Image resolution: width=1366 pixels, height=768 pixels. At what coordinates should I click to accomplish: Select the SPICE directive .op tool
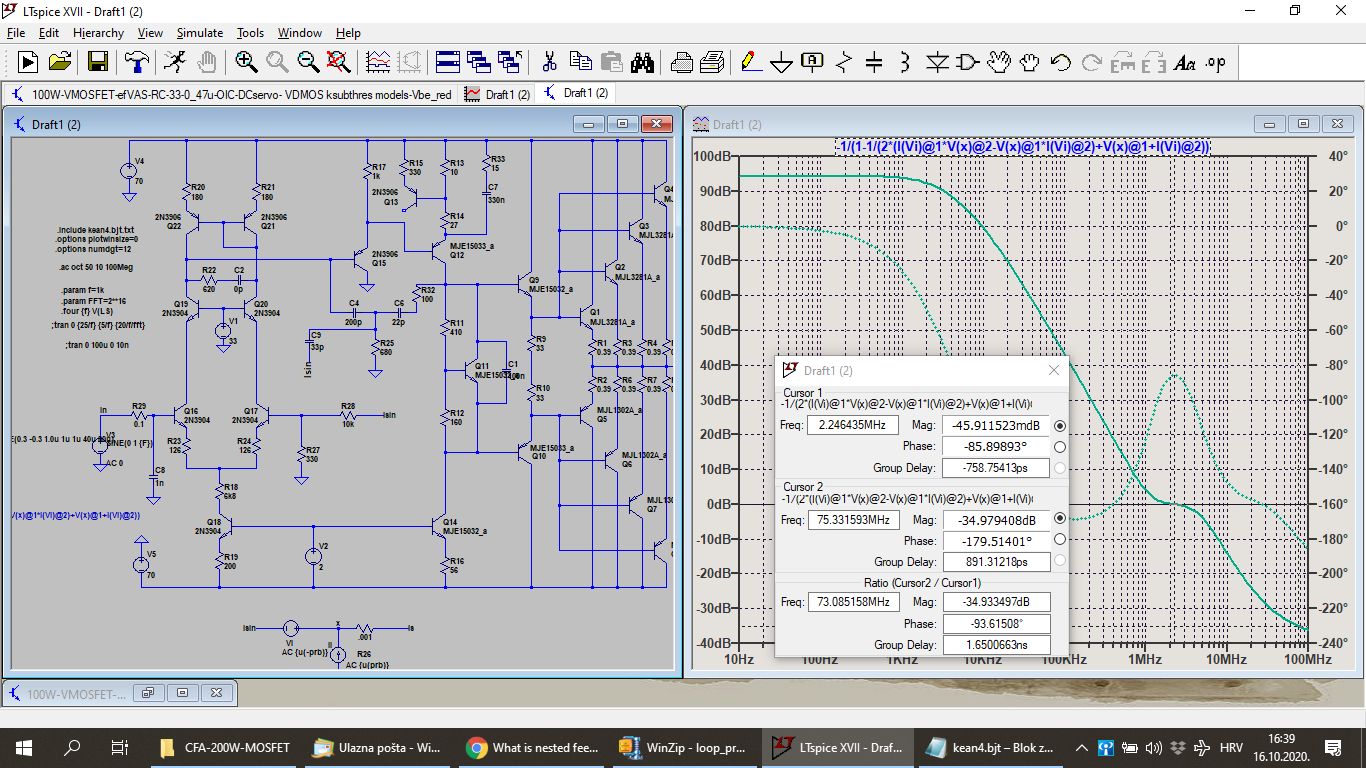click(1216, 62)
